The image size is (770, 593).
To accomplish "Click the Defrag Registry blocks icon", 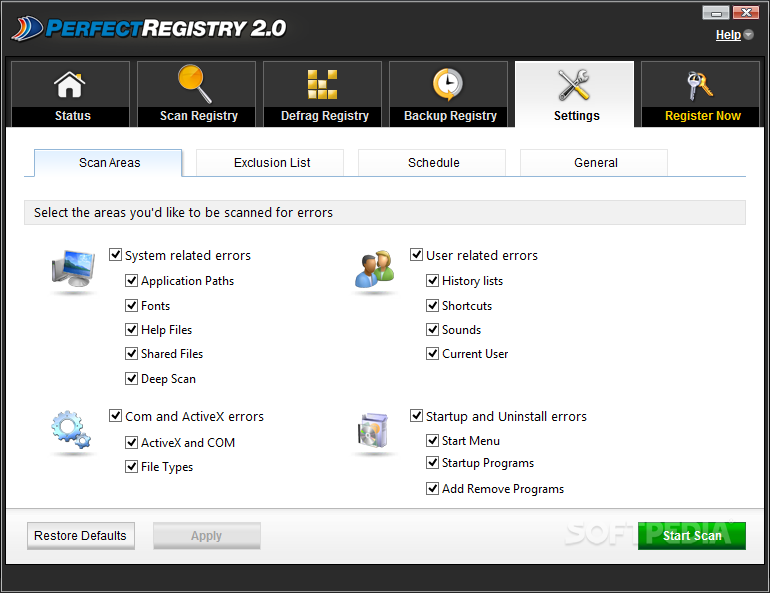I will (322, 84).
